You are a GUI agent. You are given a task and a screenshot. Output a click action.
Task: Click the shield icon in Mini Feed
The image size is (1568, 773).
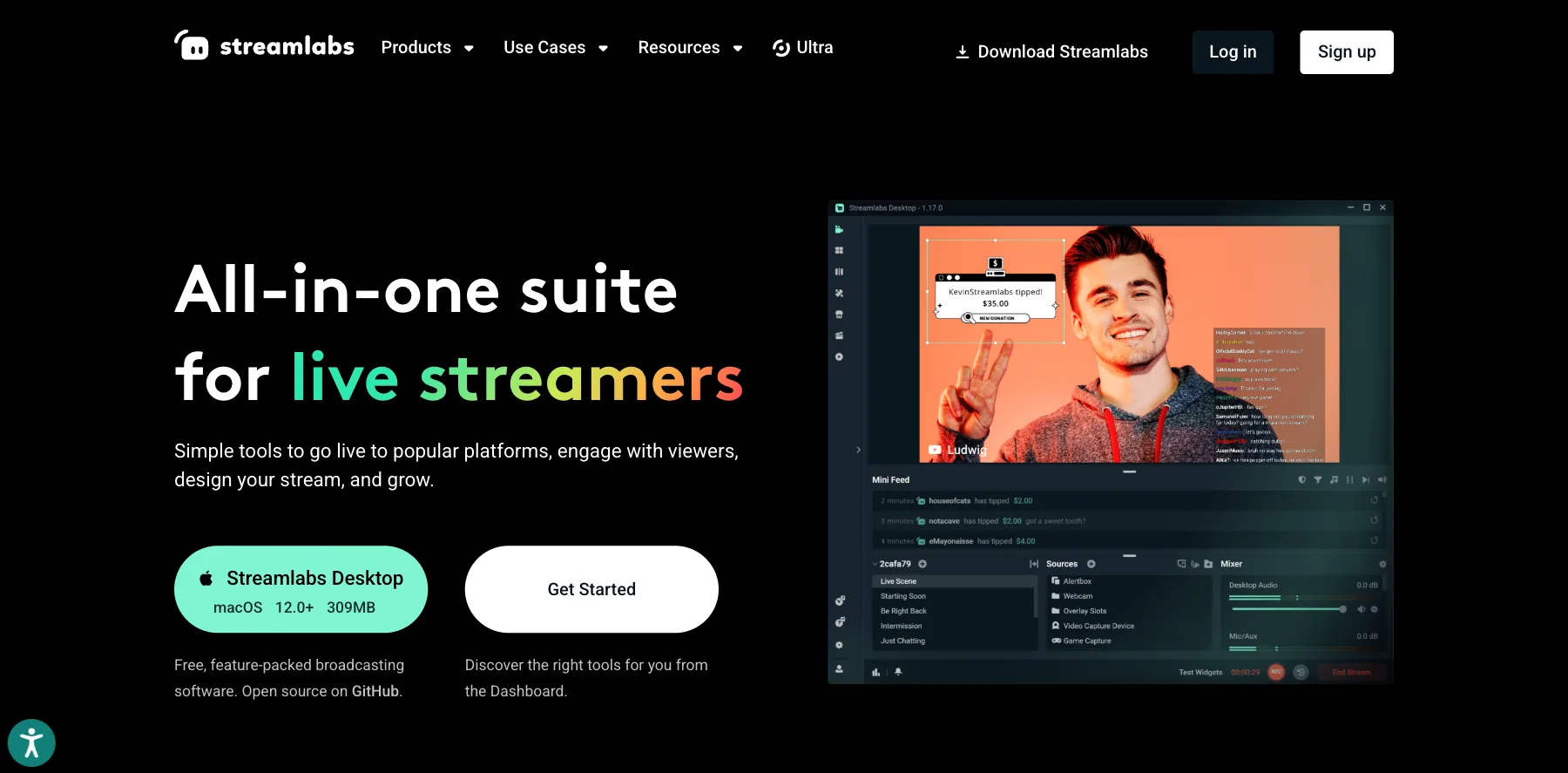1301,479
